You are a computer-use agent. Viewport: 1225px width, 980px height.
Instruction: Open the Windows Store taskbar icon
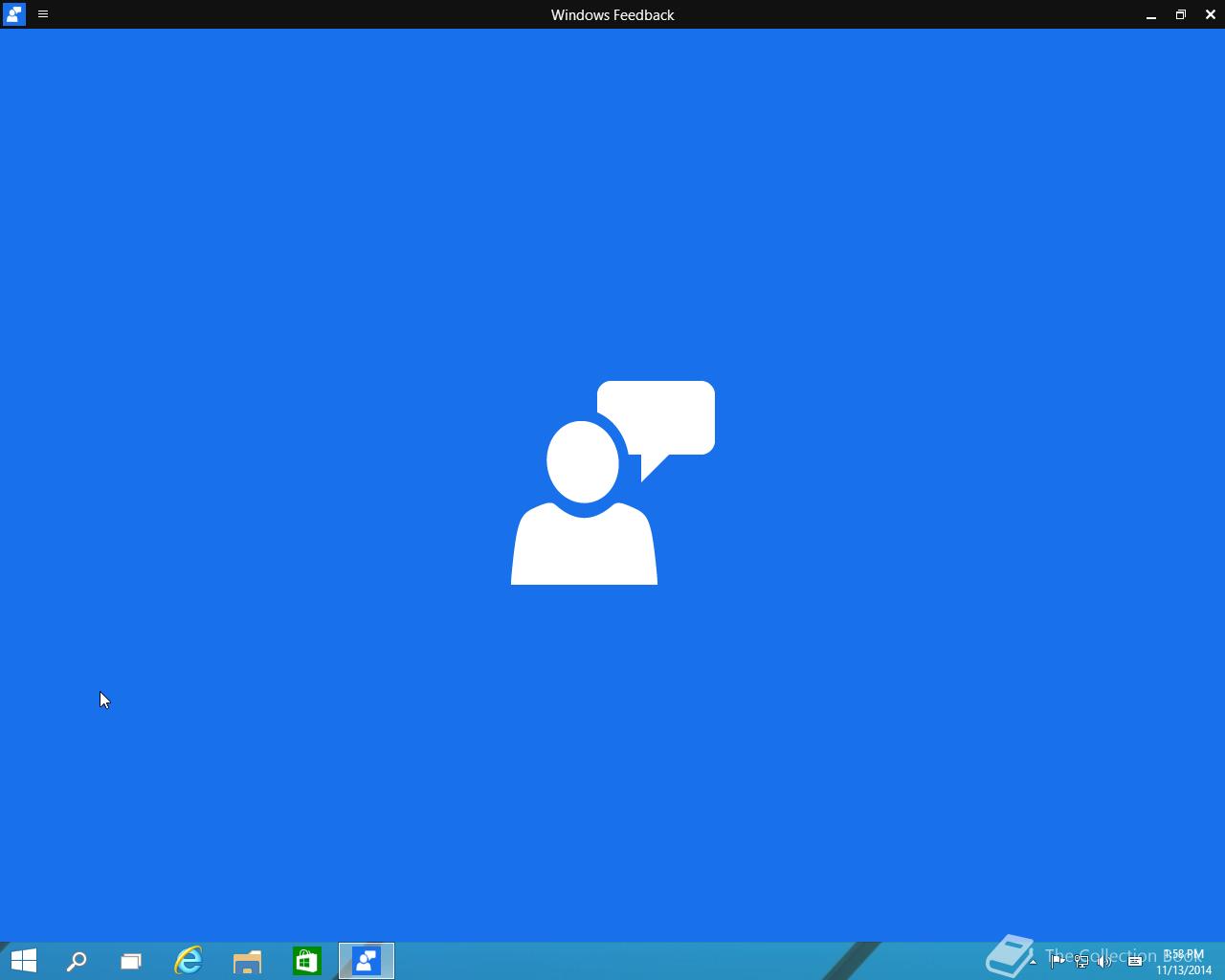(307, 961)
